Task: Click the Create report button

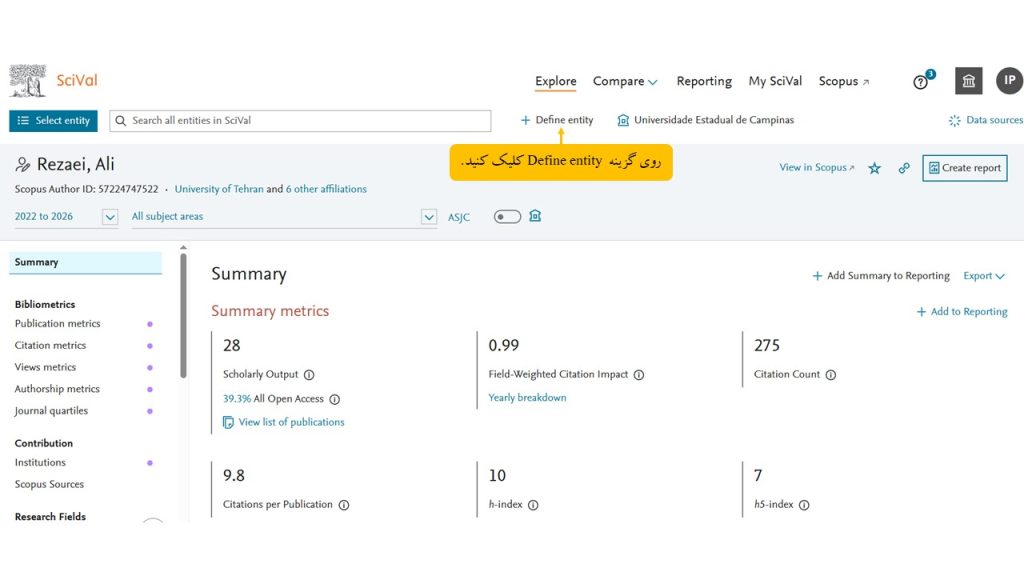Action: pyautogui.click(x=965, y=168)
